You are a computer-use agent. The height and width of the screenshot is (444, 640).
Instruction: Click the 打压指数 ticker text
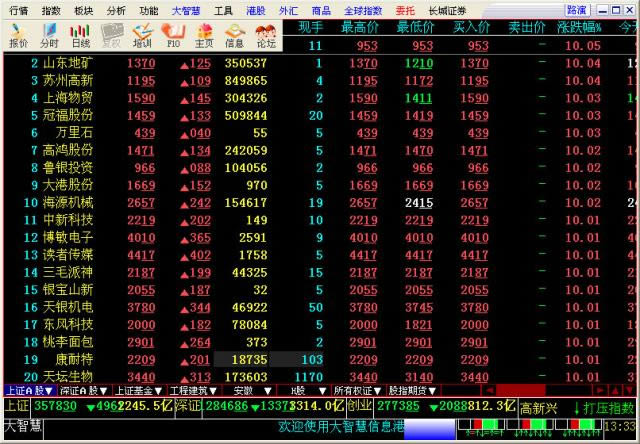click(x=609, y=408)
